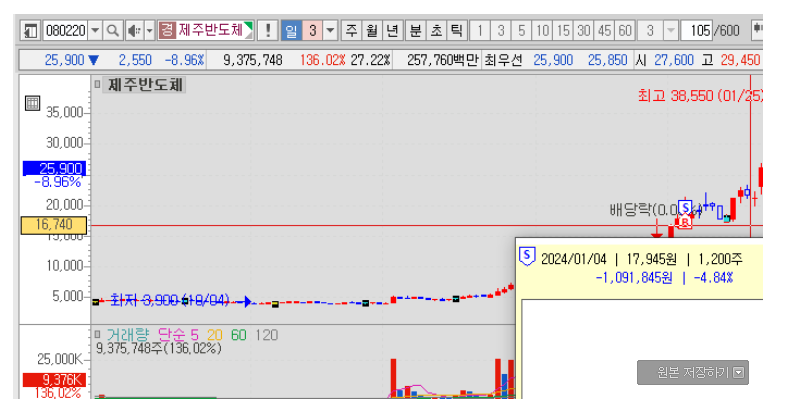Switch to 년 yearly chart
The height and width of the screenshot is (413, 791).
point(393,31)
